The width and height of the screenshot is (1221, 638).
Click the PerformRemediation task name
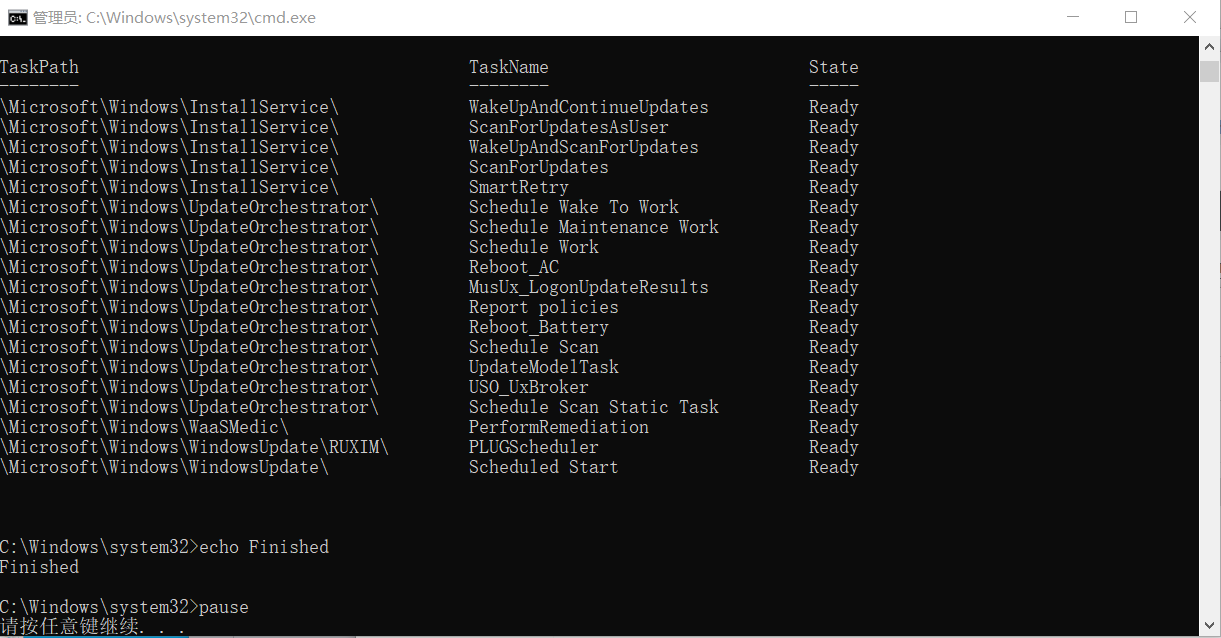point(558,427)
